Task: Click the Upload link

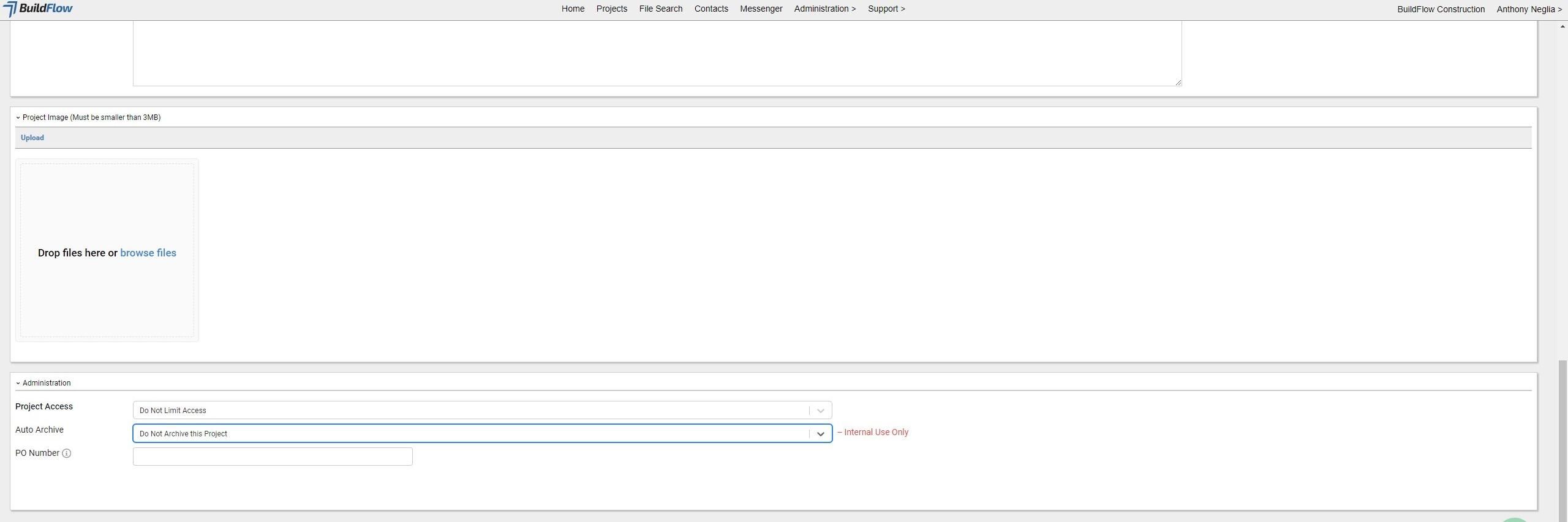Action: pos(32,138)
